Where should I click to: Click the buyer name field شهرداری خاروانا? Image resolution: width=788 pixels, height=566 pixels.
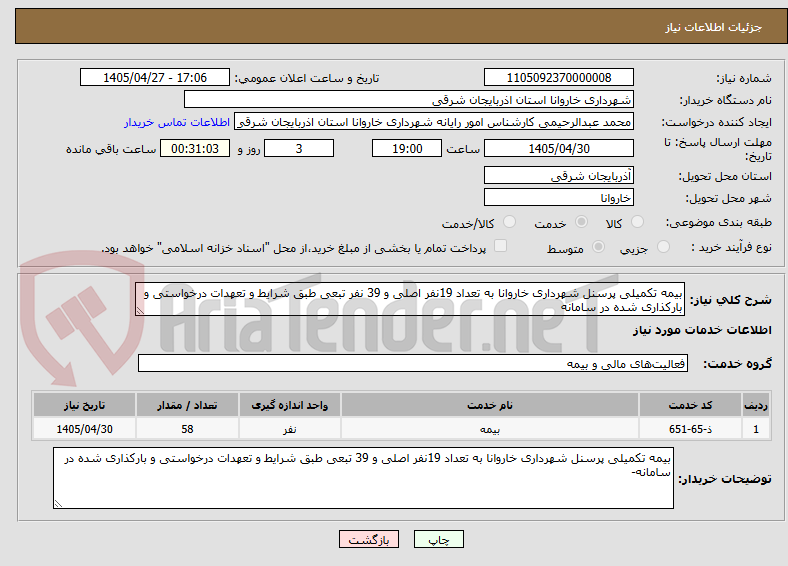[409, 100]
